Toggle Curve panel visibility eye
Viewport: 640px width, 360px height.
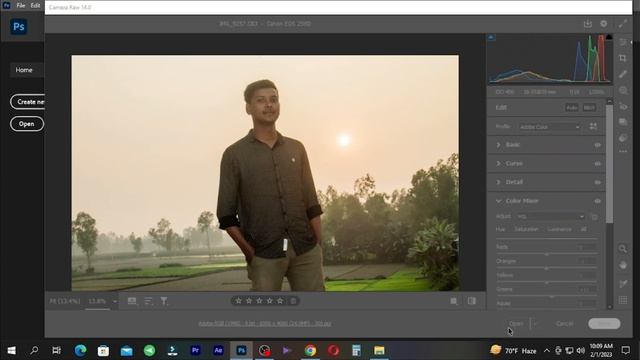pyautogui.click(x=597, y=164)
